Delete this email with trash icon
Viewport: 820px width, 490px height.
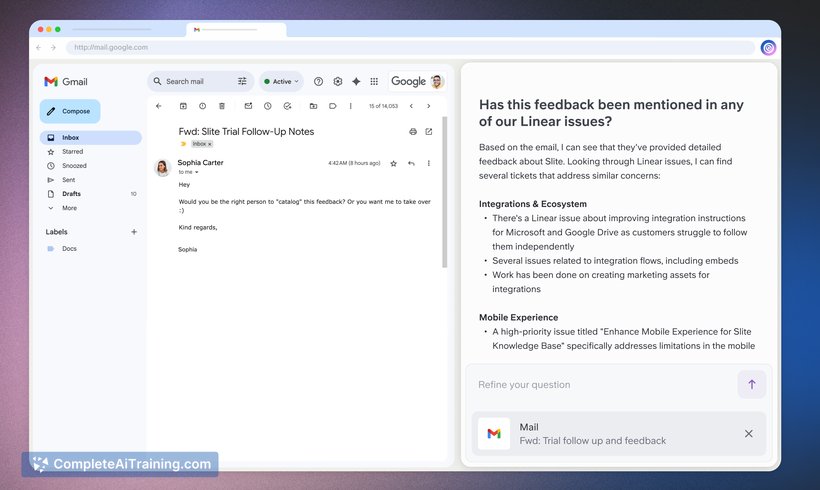click(222, 106)
